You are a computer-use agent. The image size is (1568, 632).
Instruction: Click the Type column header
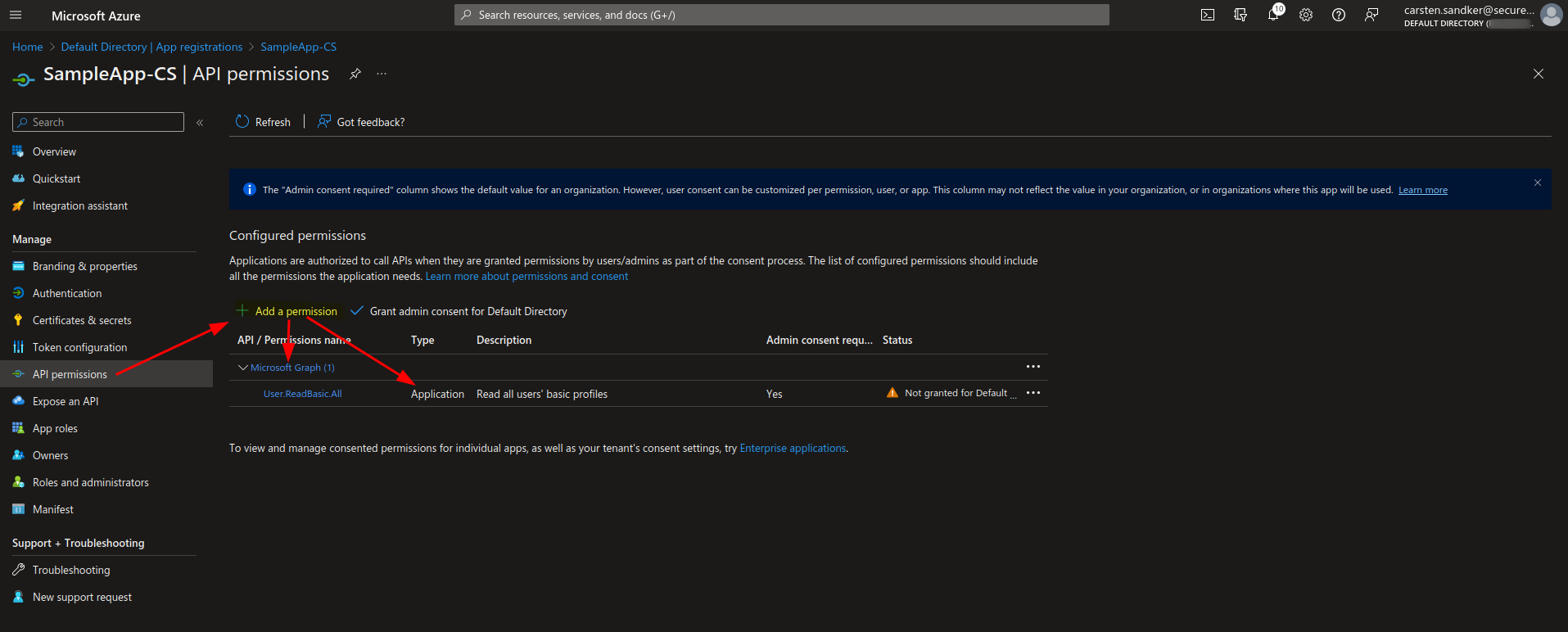(423, 340)
